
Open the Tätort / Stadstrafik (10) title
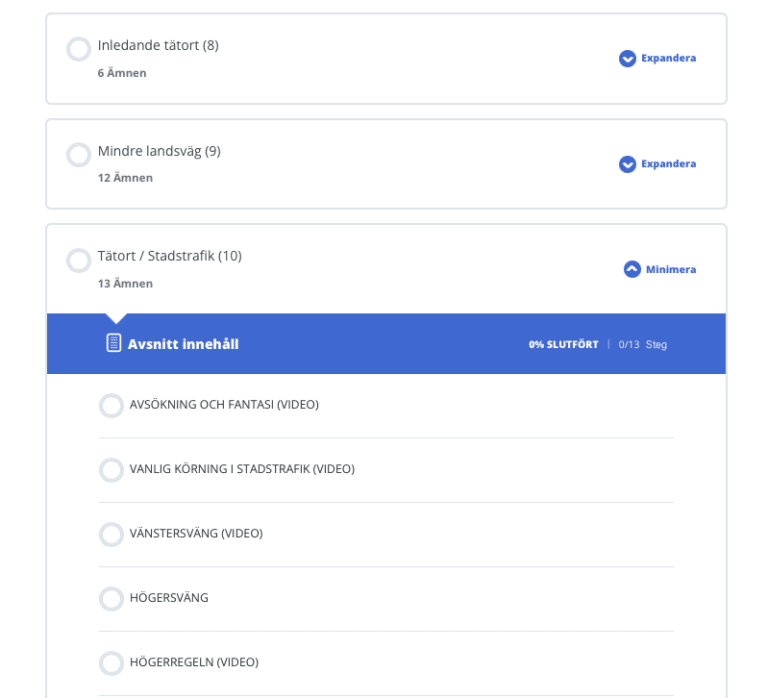[x=170, y=256]
